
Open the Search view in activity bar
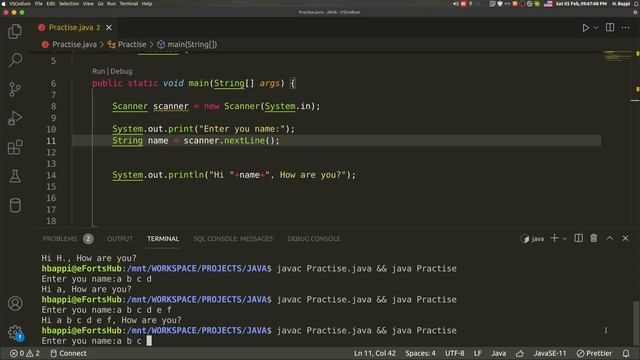(x=15, y=60)
